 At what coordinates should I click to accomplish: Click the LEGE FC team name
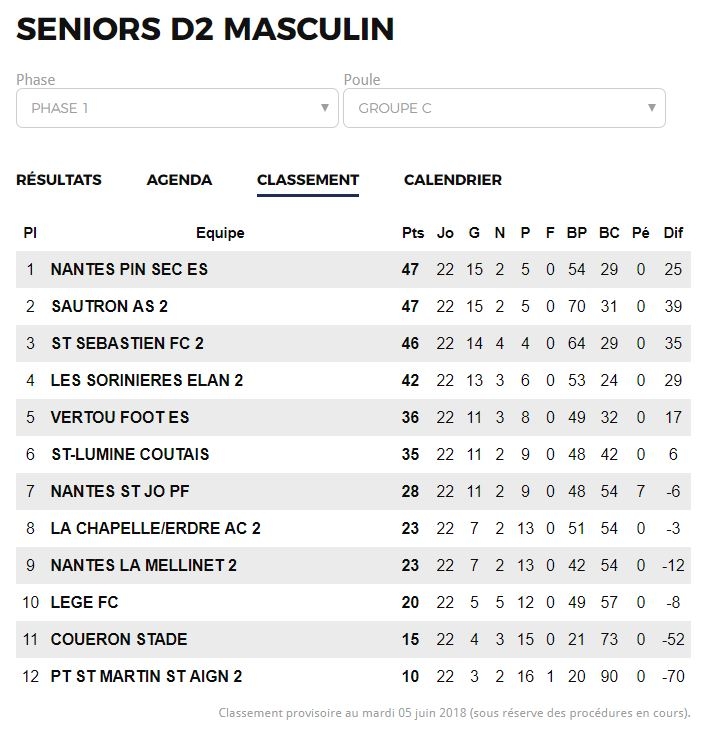85,602
